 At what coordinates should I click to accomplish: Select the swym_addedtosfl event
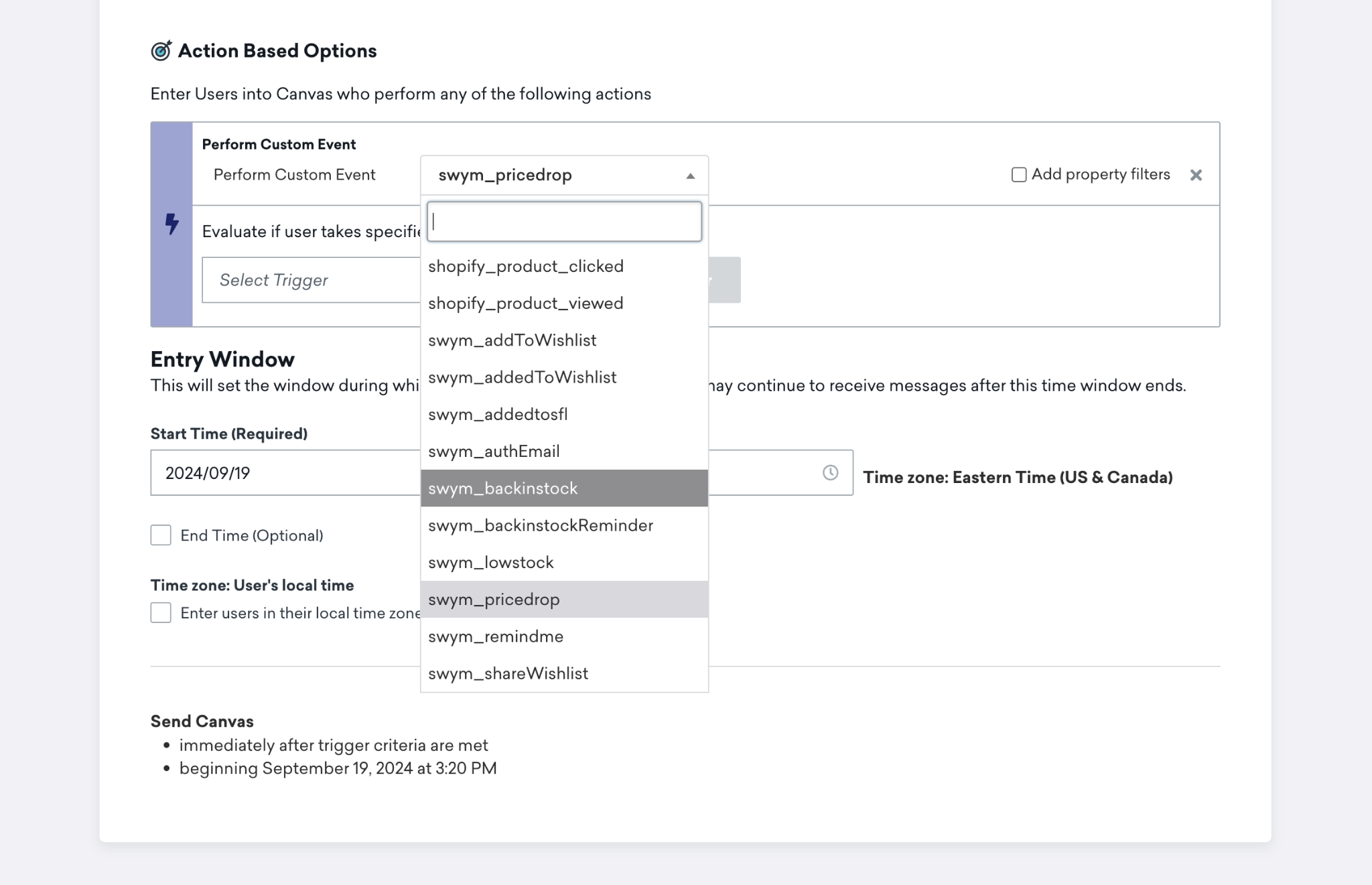pyautogui.click(x=498, y=415)
